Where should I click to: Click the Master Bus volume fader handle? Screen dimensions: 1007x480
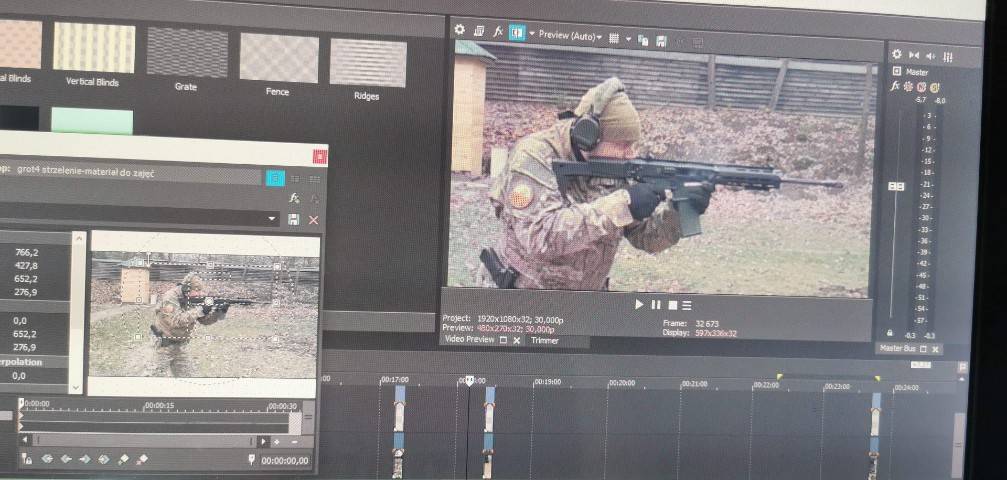pos(896,187)
